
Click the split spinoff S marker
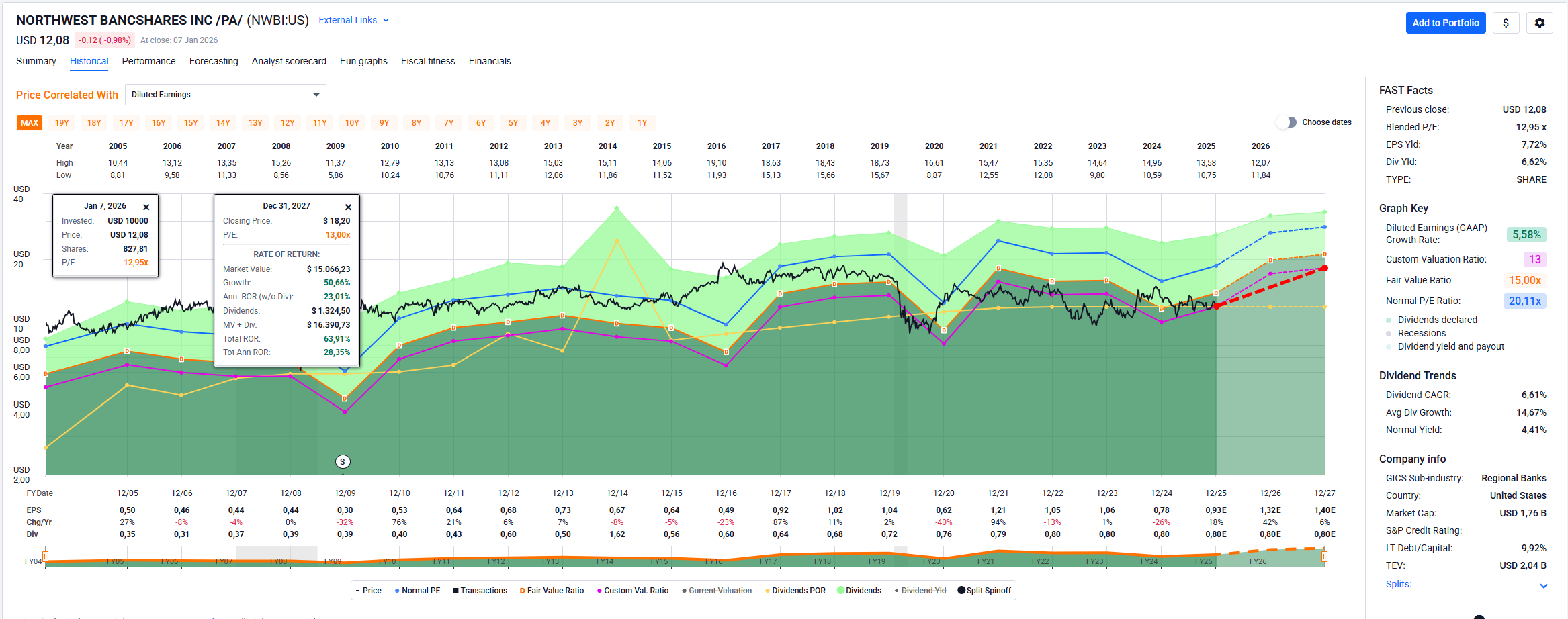tap(343, 461)
